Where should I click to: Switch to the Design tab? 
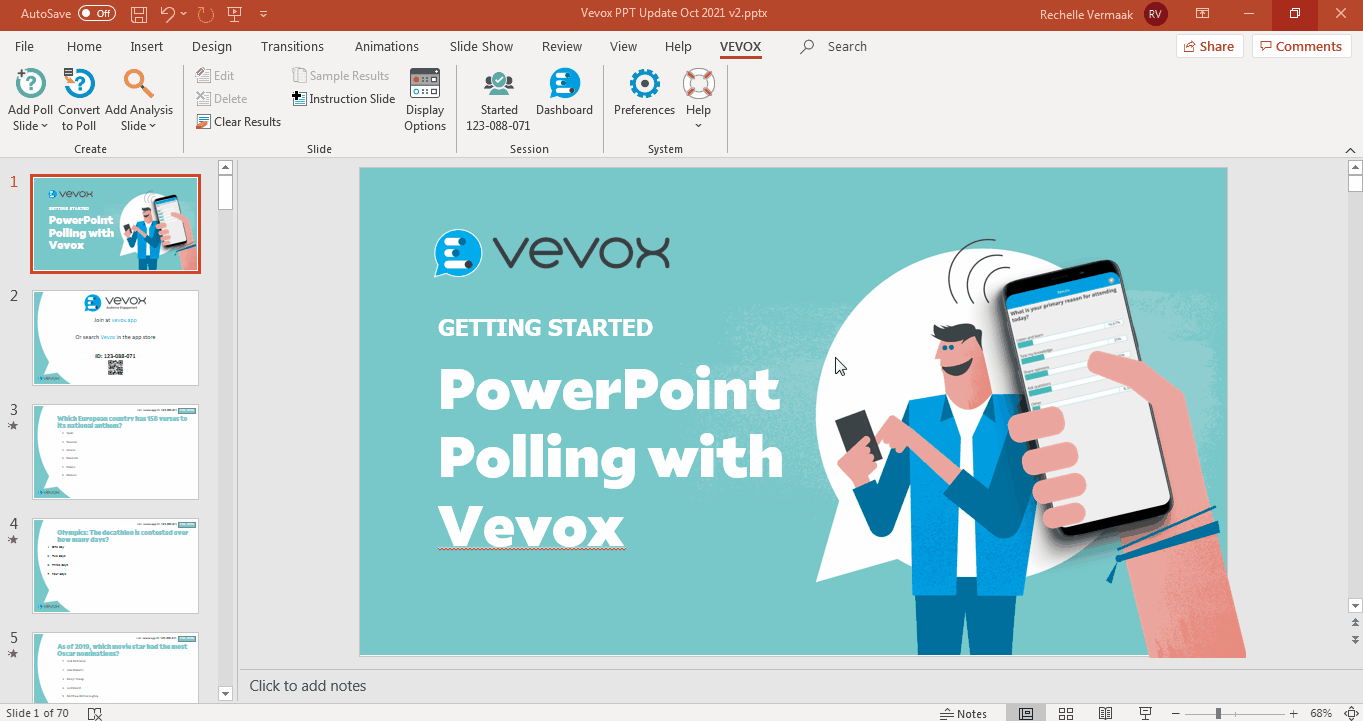(212, 47)
